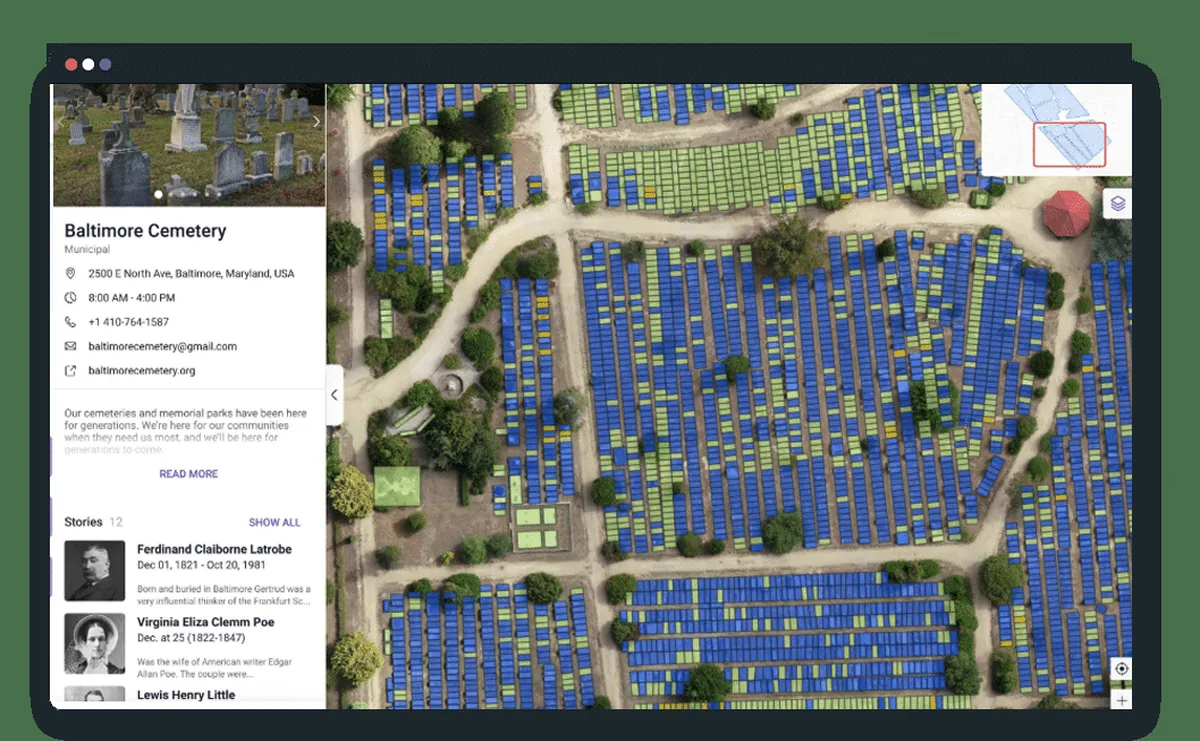Open baltimorecemetery.org website link
This screenshot has width=1200, height=741.
click(141, 371)
